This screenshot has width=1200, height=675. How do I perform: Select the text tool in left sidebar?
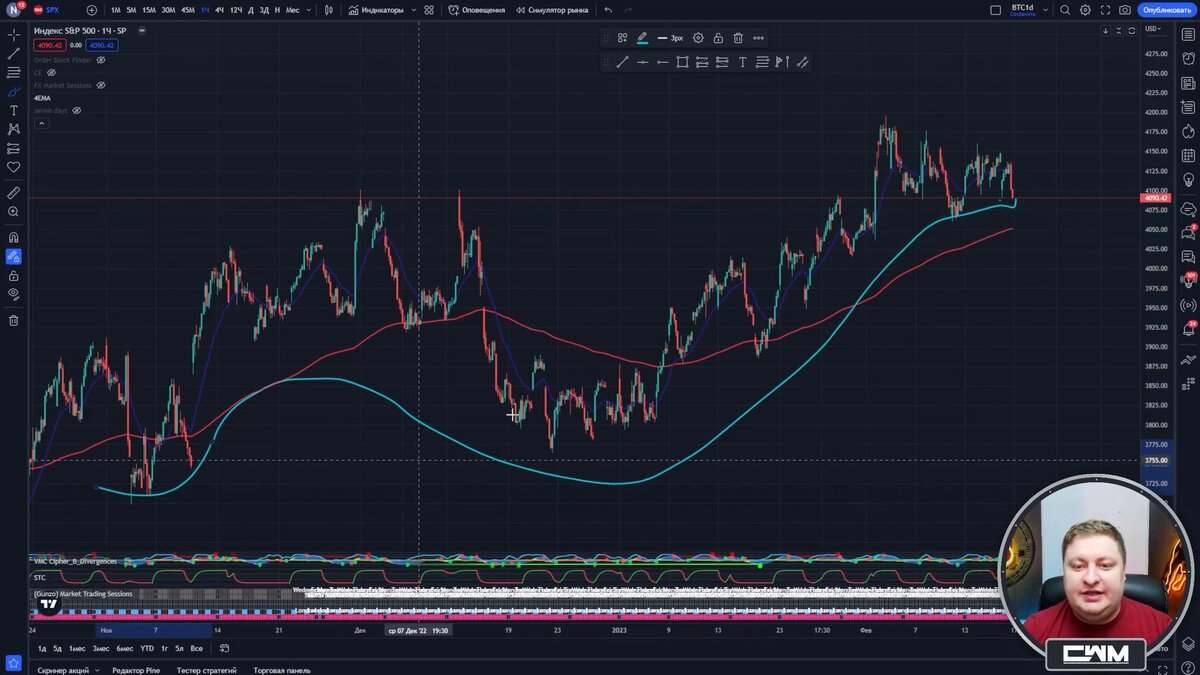pyautogui.click(x=14, y=110)
